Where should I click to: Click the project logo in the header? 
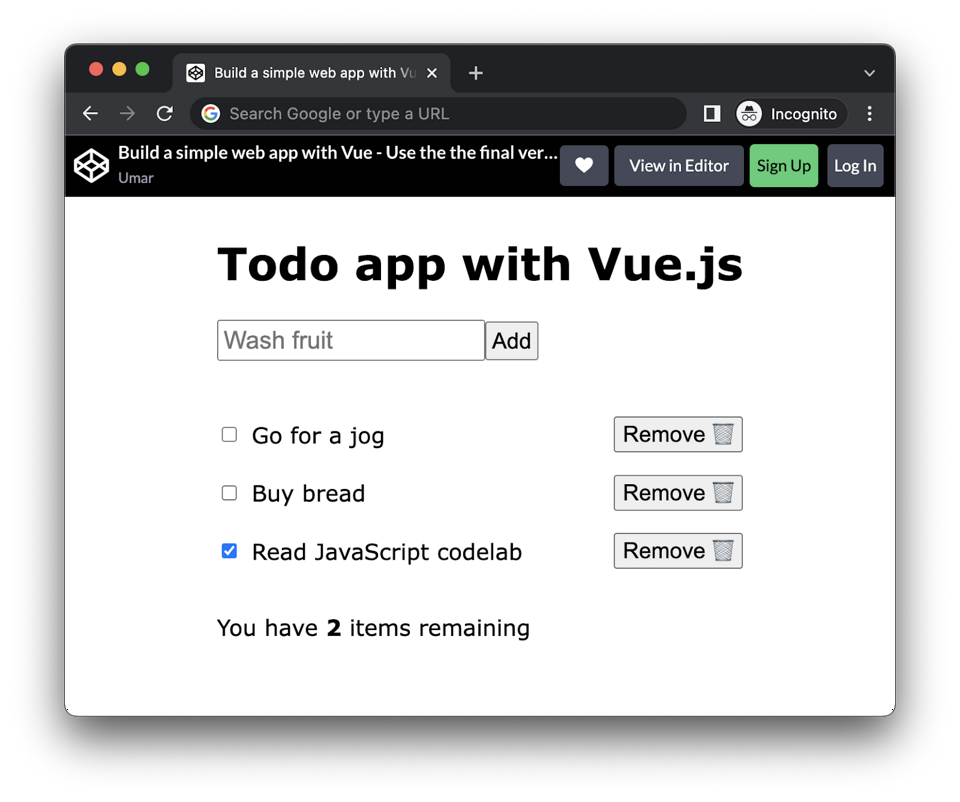click(91, 165)
